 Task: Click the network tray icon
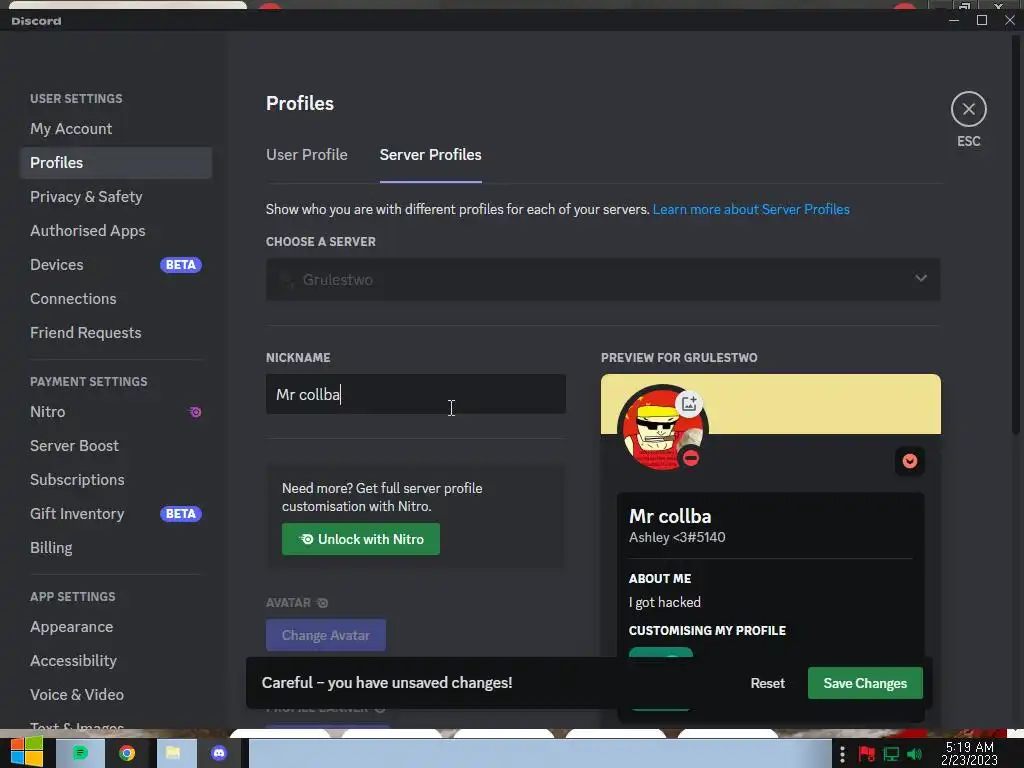[891, 754]
